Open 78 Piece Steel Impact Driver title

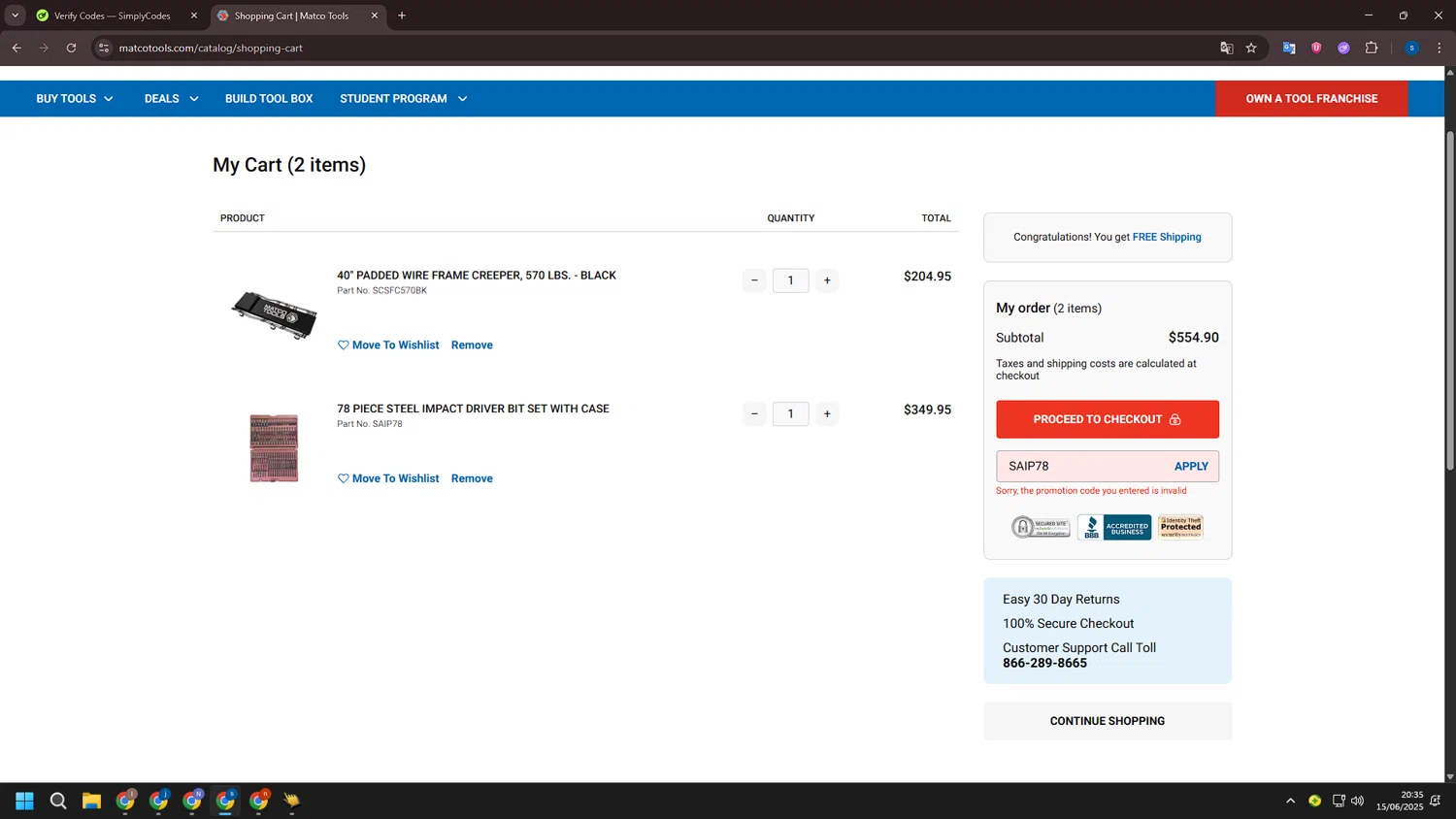pos(473,409)
